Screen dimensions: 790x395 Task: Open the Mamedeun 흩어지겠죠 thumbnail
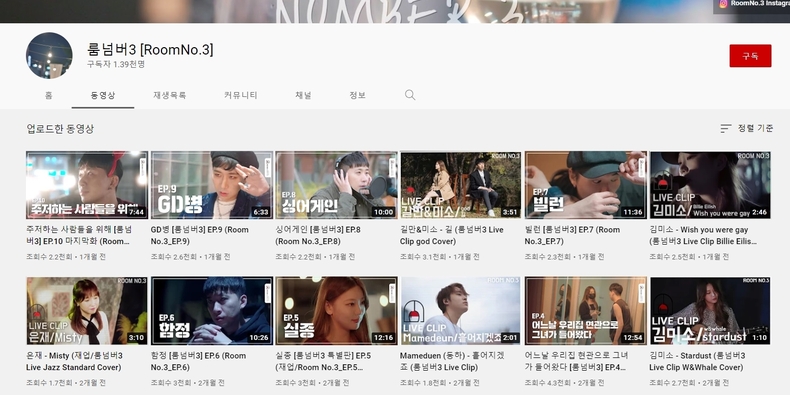pyautogui.click(x=460, y=310)
